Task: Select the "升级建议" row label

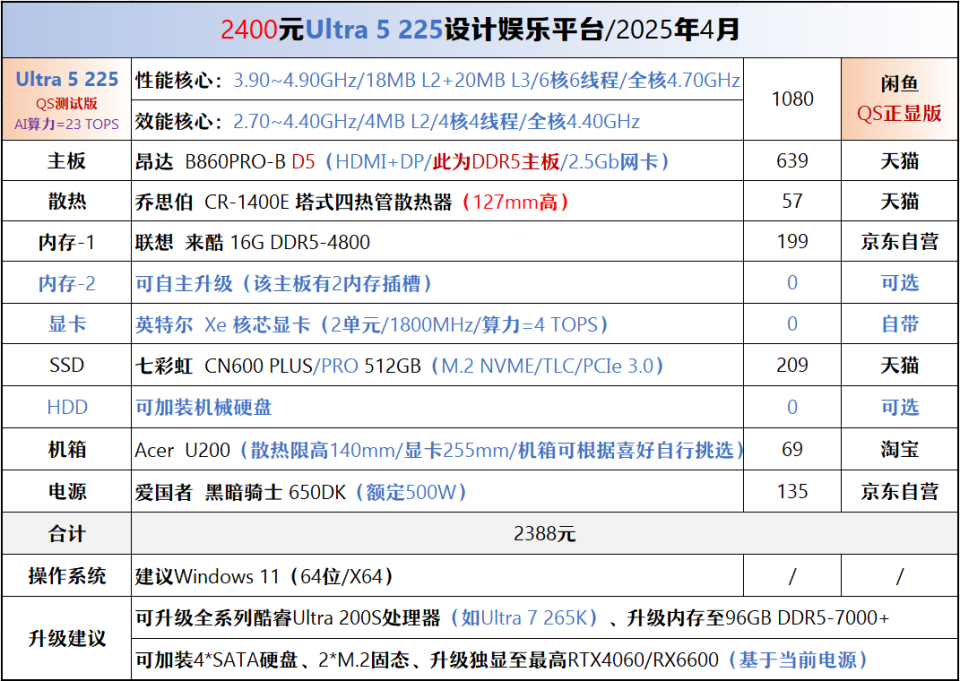Action: (x=67, y=639)
